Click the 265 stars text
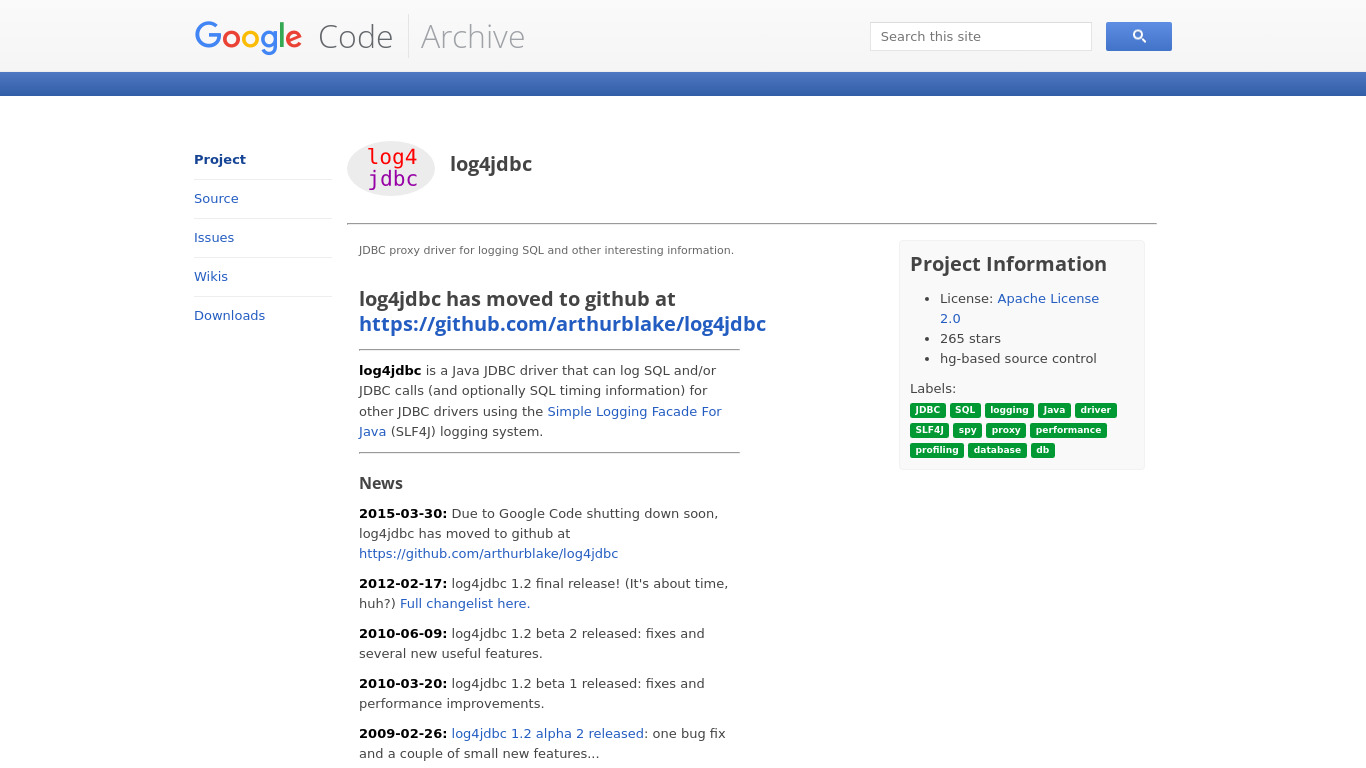Image resolution: width=1366 pixels, height=768 pixels. pos(970,339)
